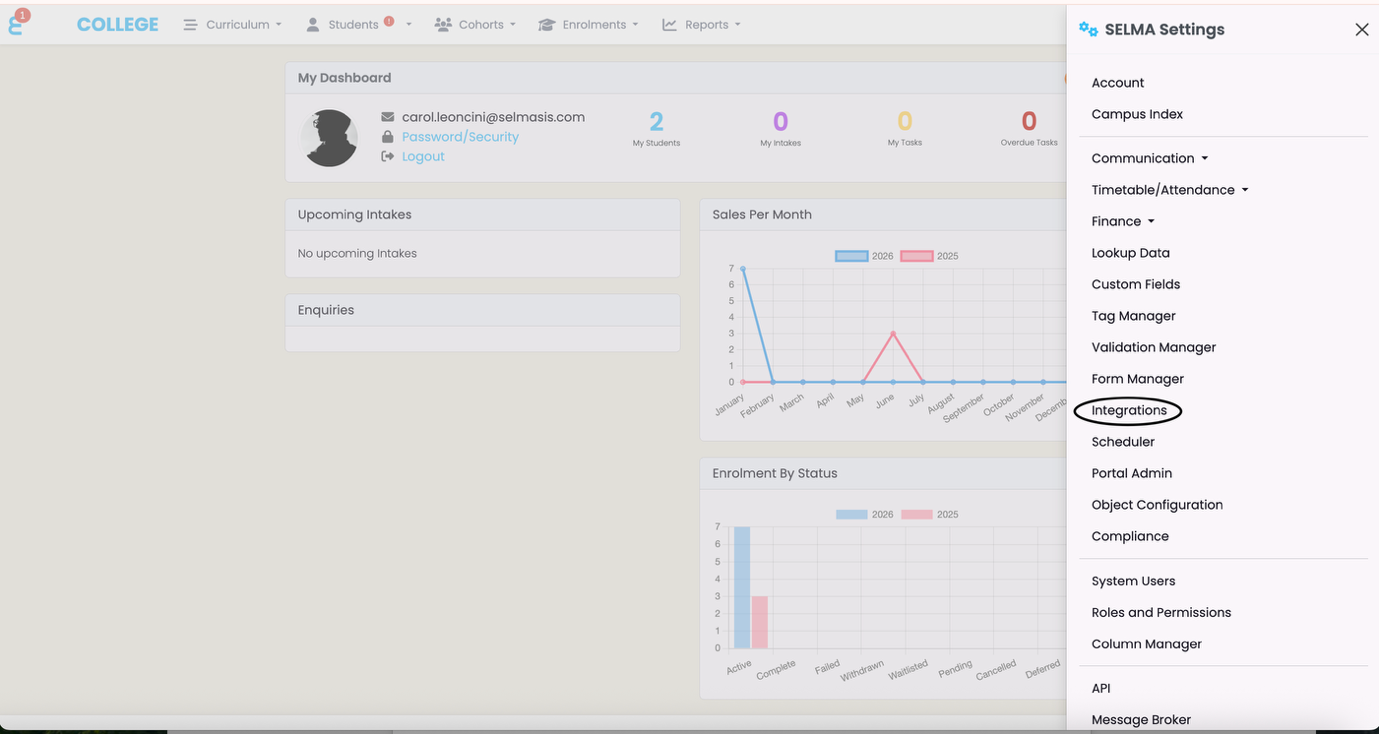Open Integrations in the settings panel

[x=1129, y=410]
